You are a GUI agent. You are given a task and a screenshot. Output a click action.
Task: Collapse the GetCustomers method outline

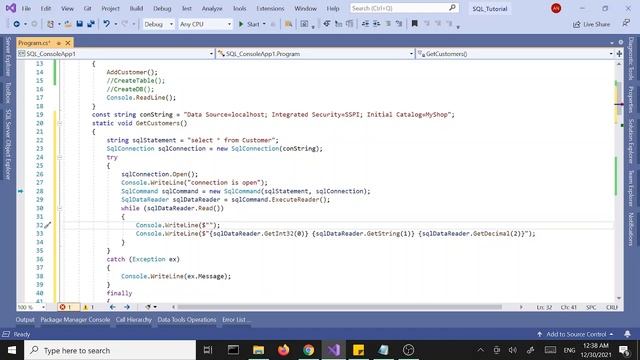pos(60,123)
